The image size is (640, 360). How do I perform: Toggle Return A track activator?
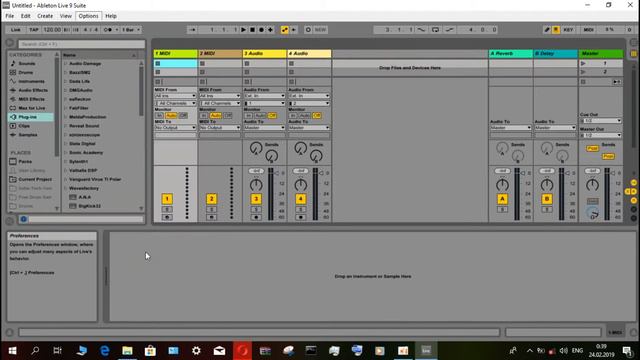pos(502,199)
